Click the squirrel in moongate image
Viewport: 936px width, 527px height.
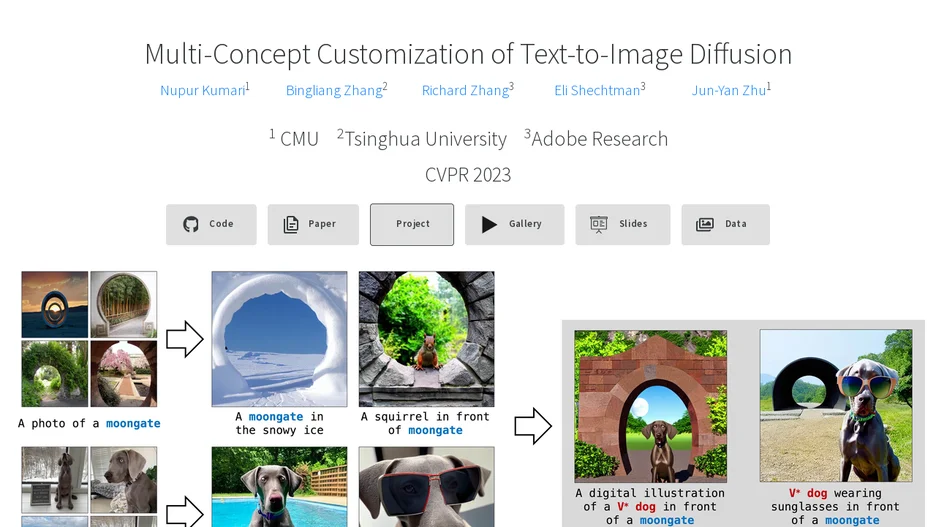pos(426,339)
